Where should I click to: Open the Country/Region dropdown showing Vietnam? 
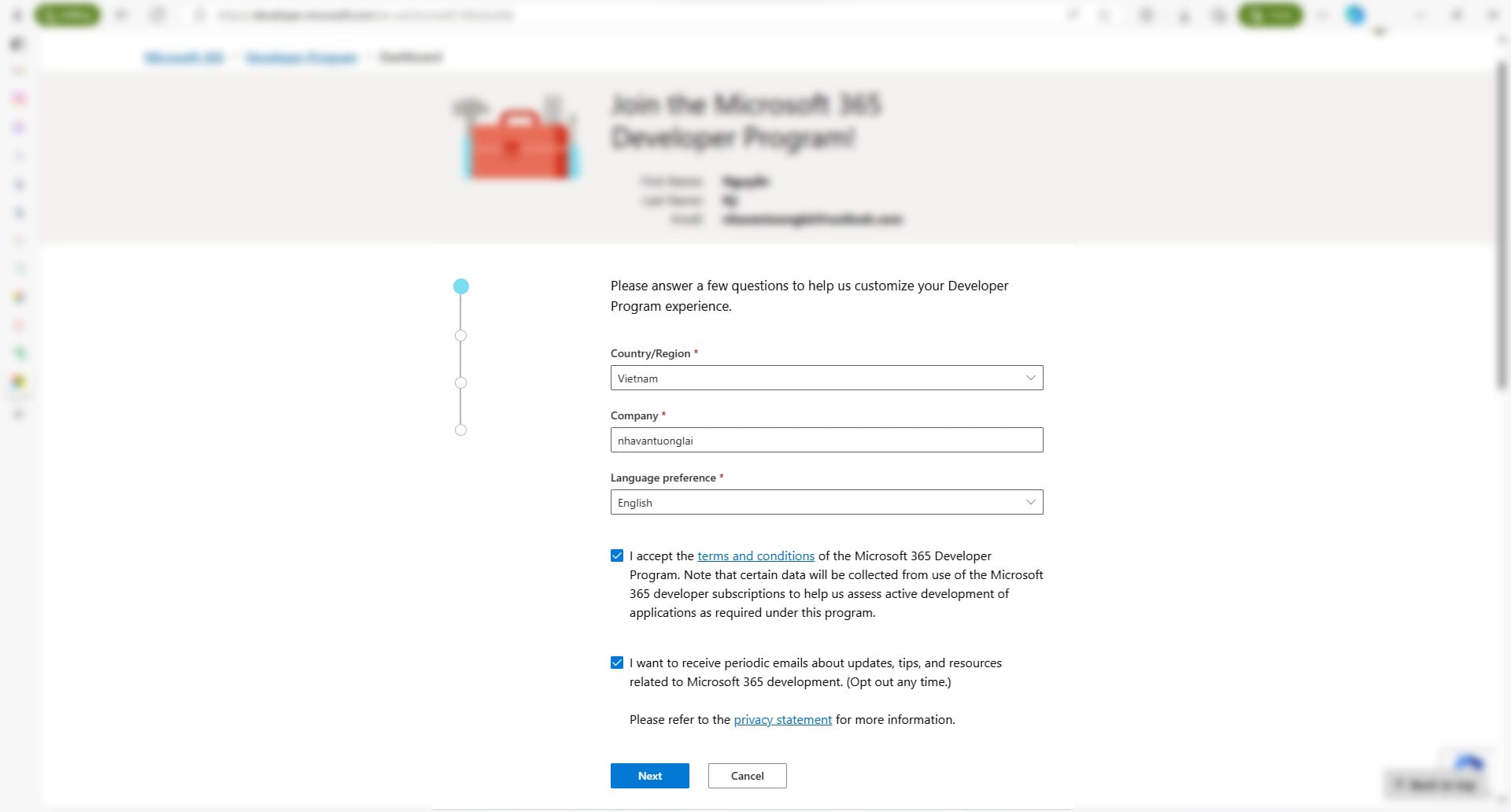click(x=826, y=378)
